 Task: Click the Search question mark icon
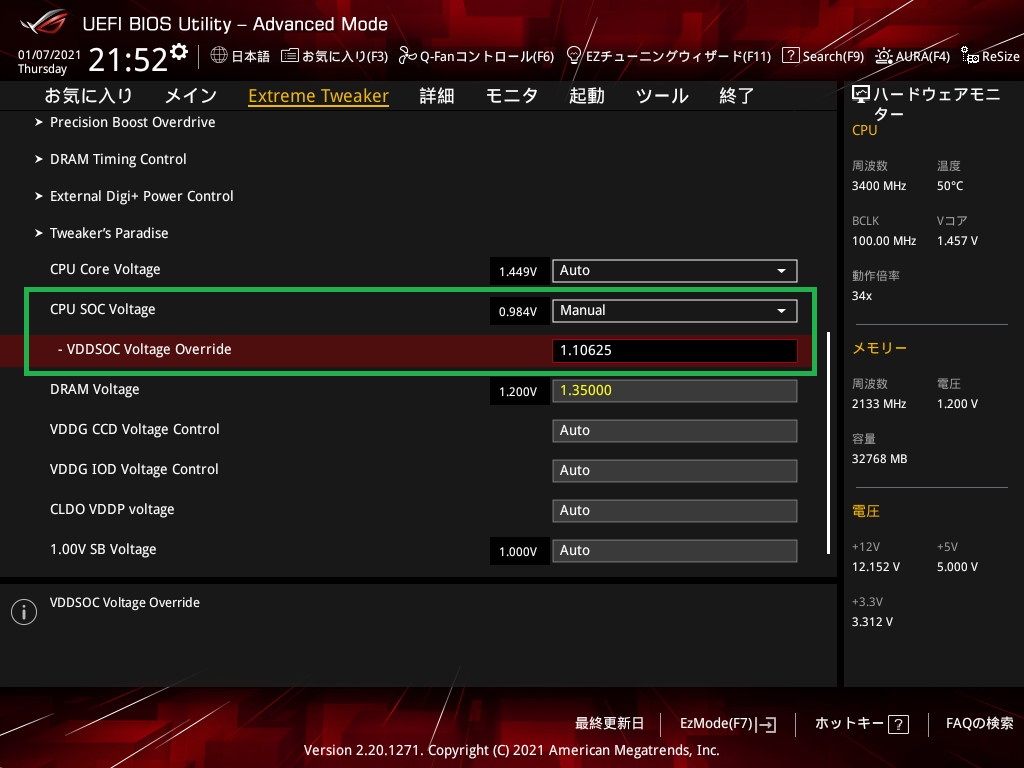click(790, 56)
